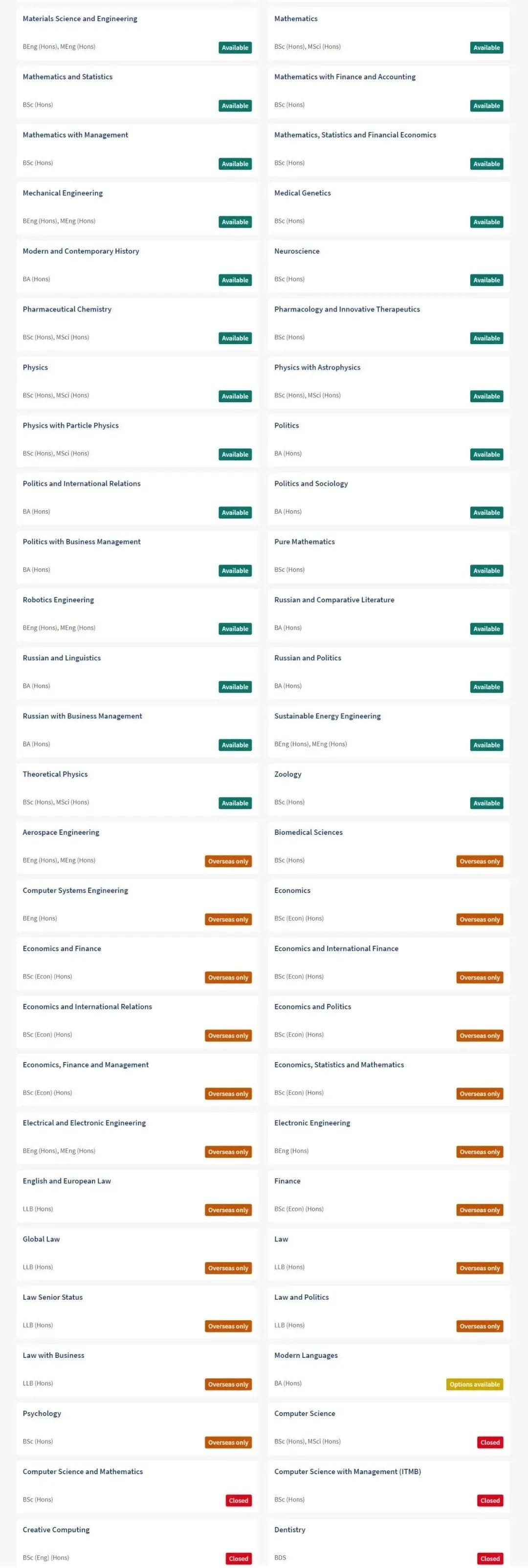Click Overseas only badge on Aerospace Engineering
528x1568 pixels.
click(x=228, y=861)
